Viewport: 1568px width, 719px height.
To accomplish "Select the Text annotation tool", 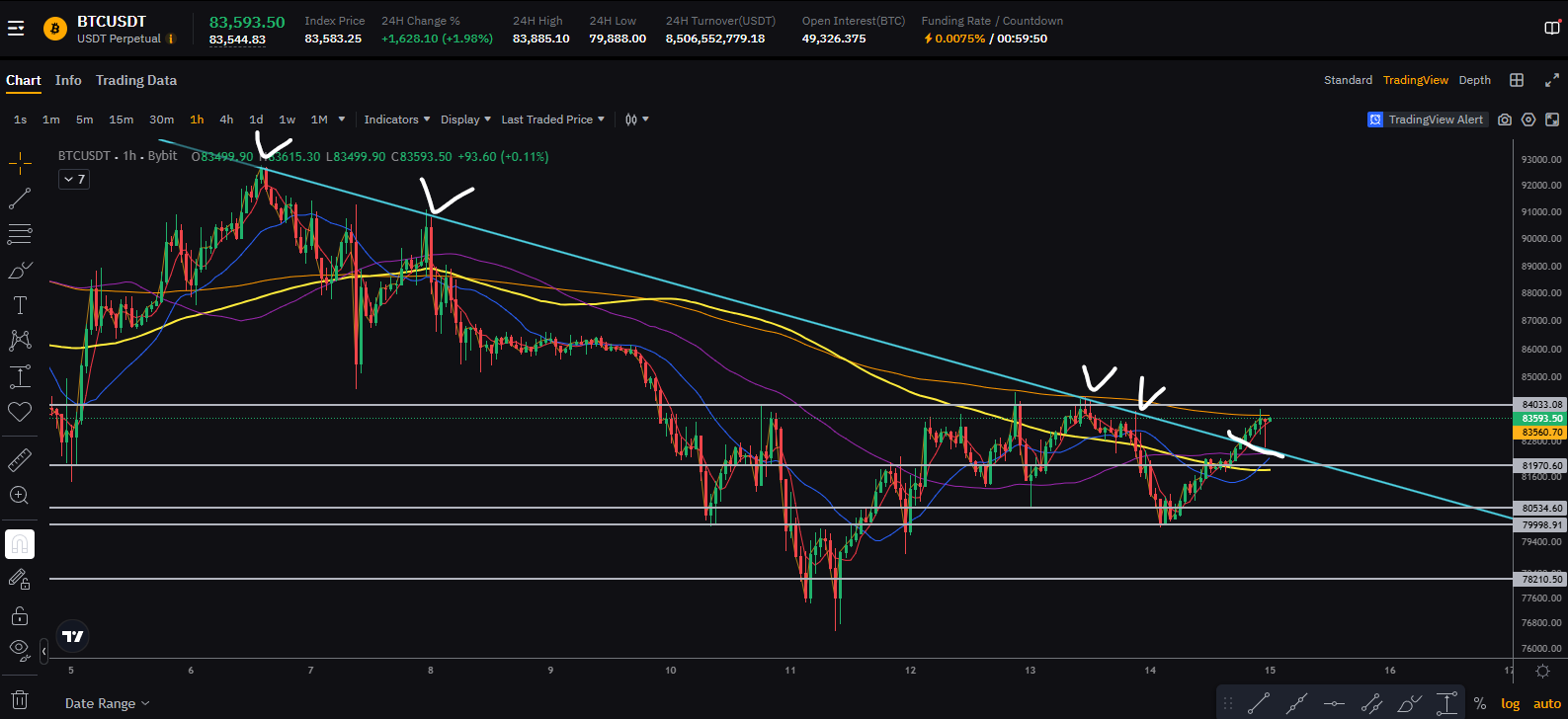I will click(20, 305).
